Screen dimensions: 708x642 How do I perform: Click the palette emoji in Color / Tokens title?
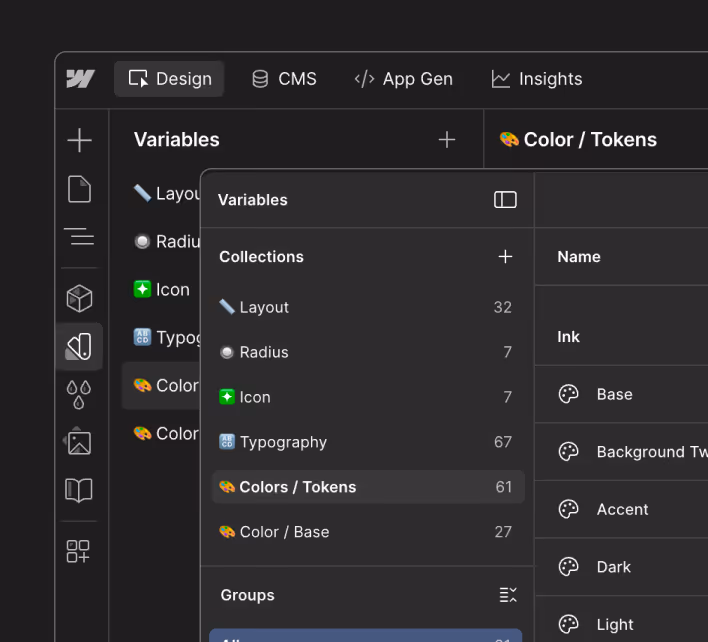click(509, 140)
